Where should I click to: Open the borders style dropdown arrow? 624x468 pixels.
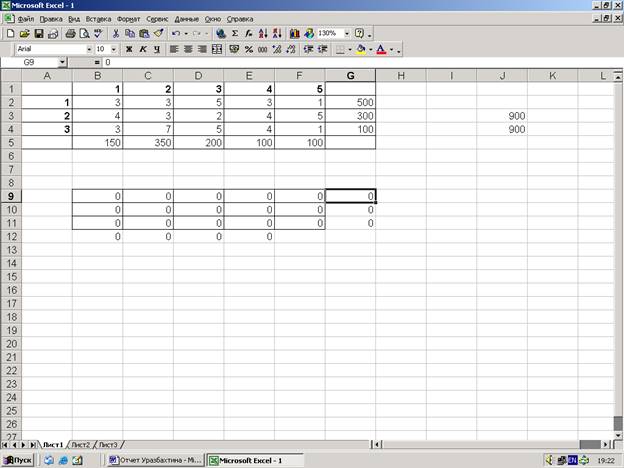pyautogui.click(x=350, y=49)
